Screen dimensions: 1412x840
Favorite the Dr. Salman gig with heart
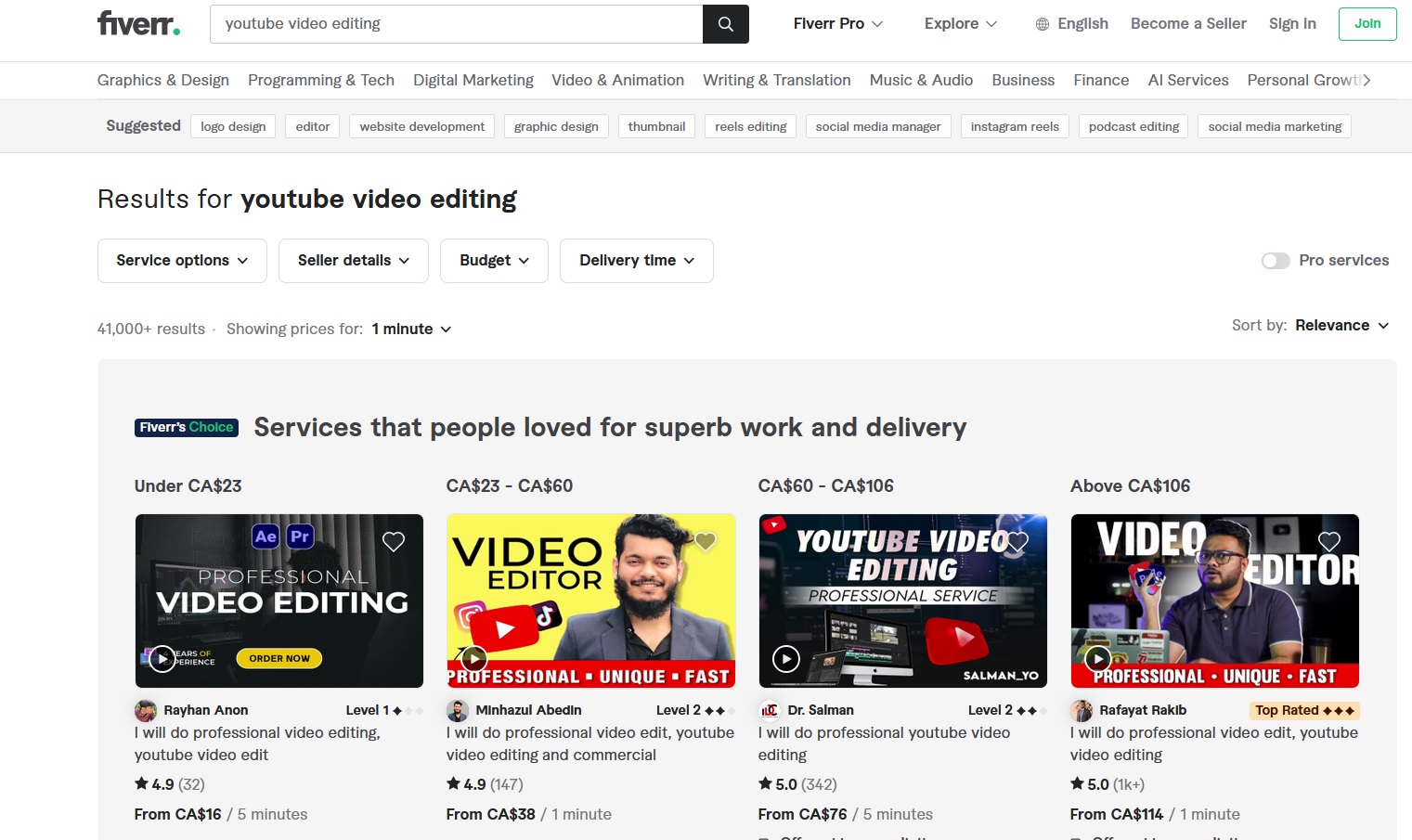[1017, 541]
